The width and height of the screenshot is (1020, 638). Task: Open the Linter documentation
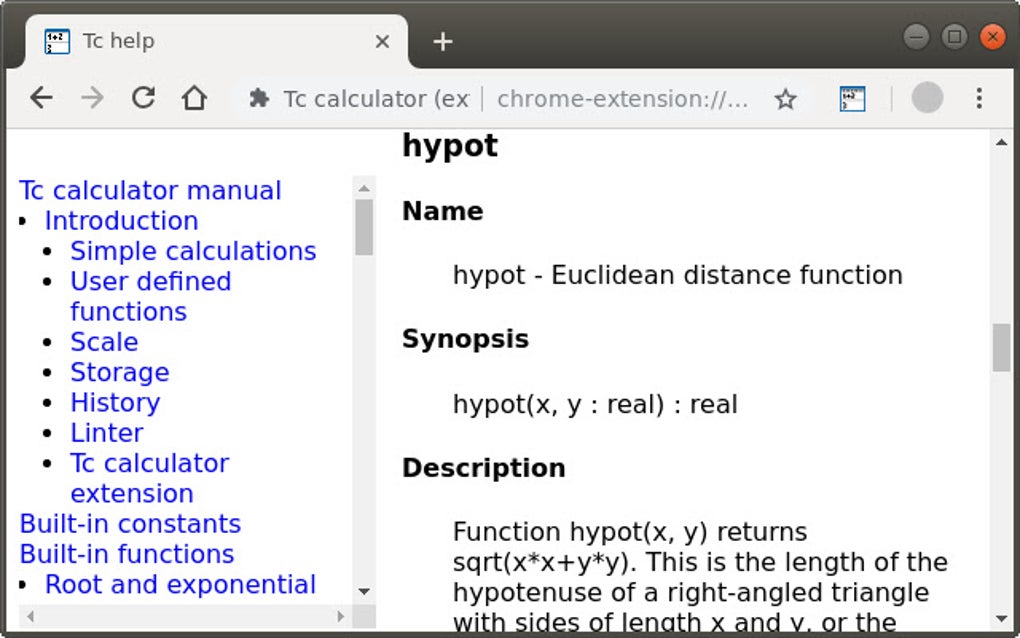pyautogui.click(x=106, y=432)
